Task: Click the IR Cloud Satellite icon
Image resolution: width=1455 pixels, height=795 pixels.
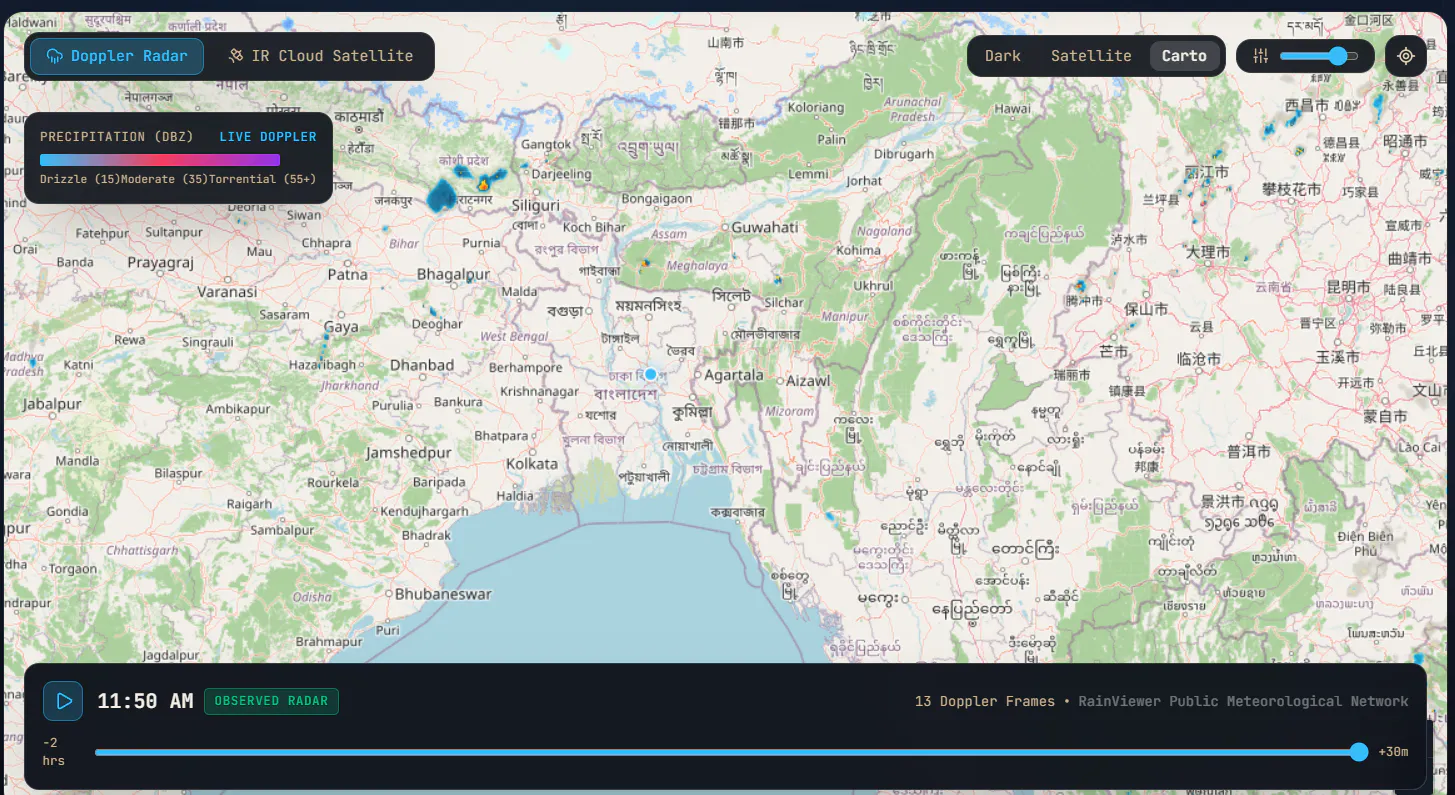Action: [x=236, y=56]
